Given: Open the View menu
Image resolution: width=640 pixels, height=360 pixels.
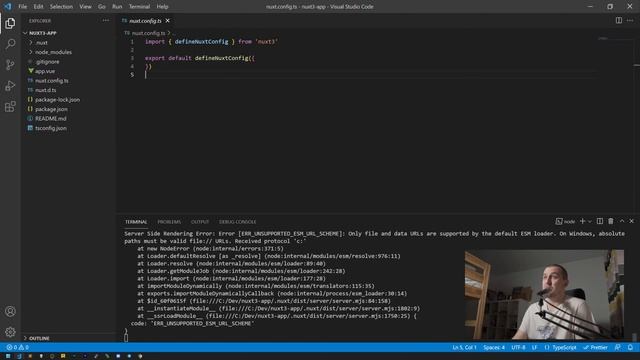Looking at the screenshot, I should [x=85, y=7].
